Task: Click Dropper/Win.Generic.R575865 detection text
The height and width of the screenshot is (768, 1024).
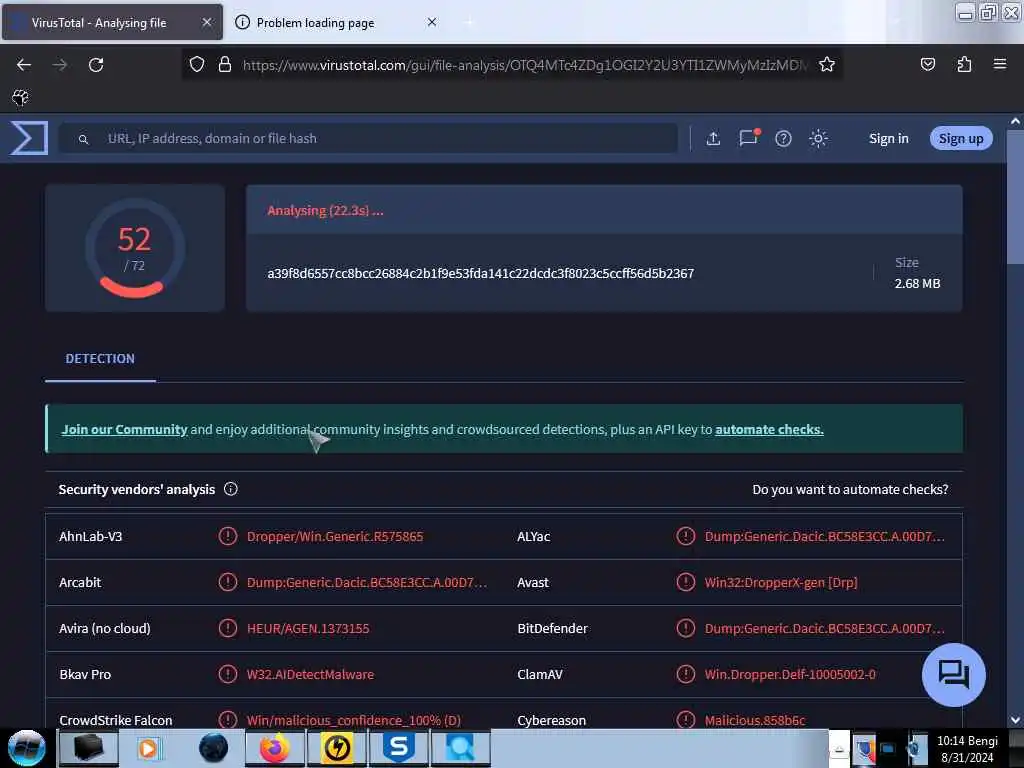Action: point(335,536)
